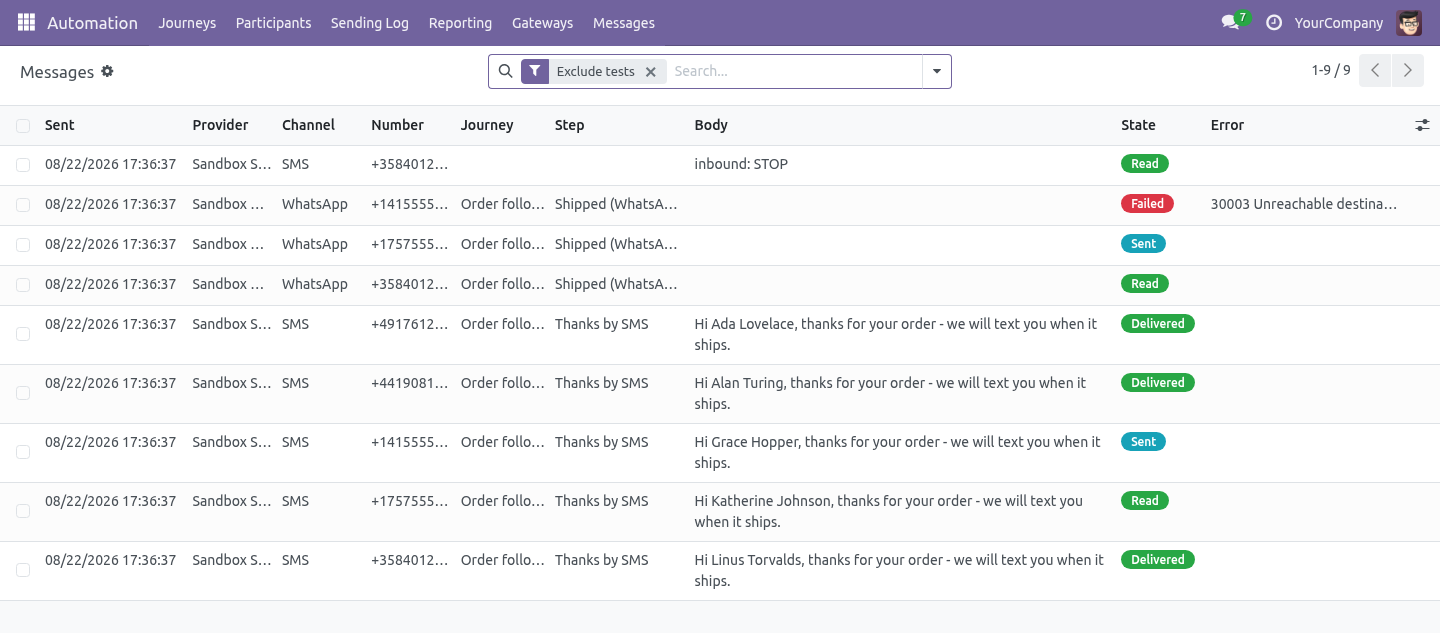Image resolution: width=1440 pixels, height=633 pixels.
Task: Toggle the select-all header checkbox
Action: [x=23, y=126]
